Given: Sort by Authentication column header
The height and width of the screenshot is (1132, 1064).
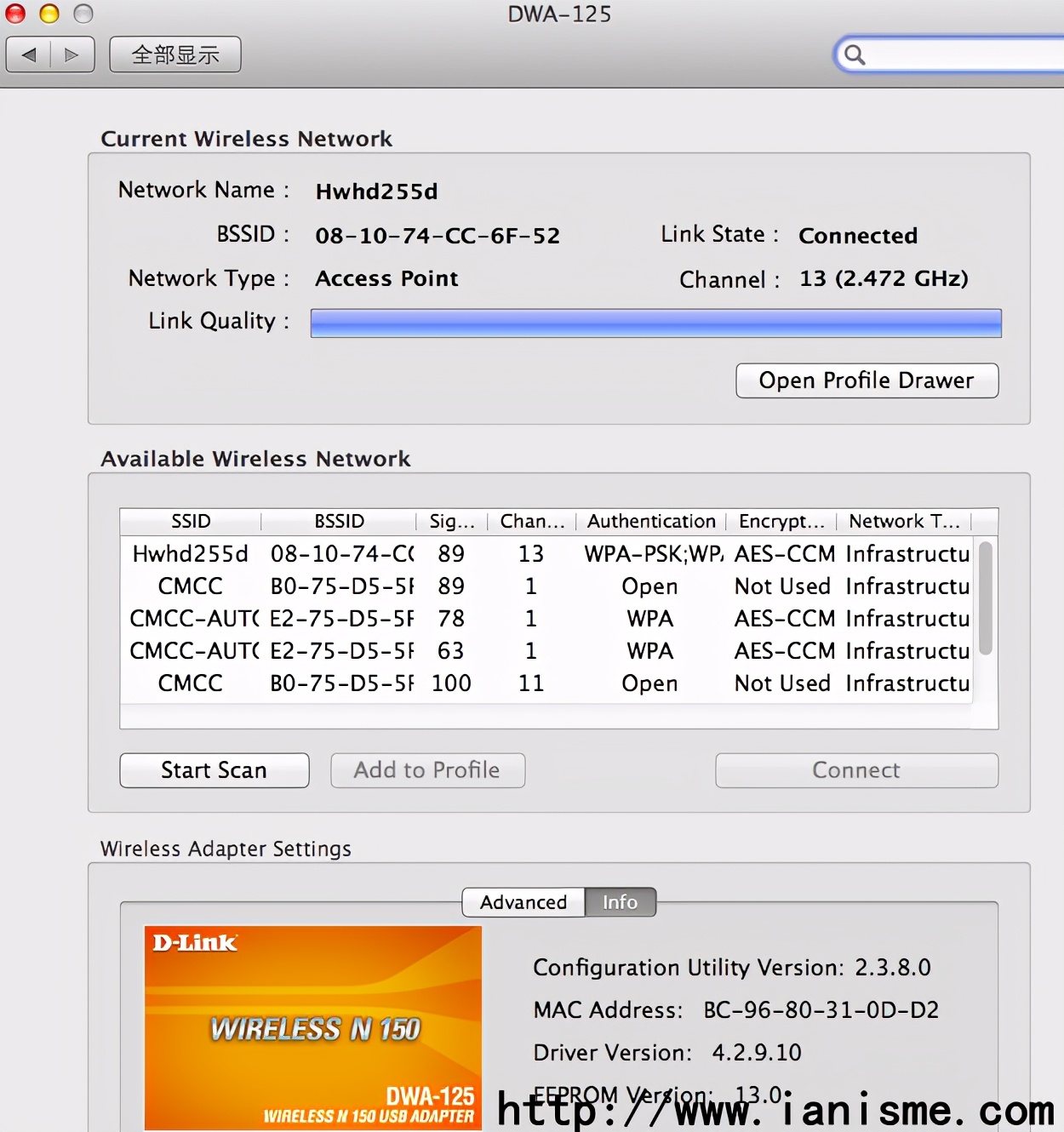Looking at the screenshot, I should pos(651,521).
